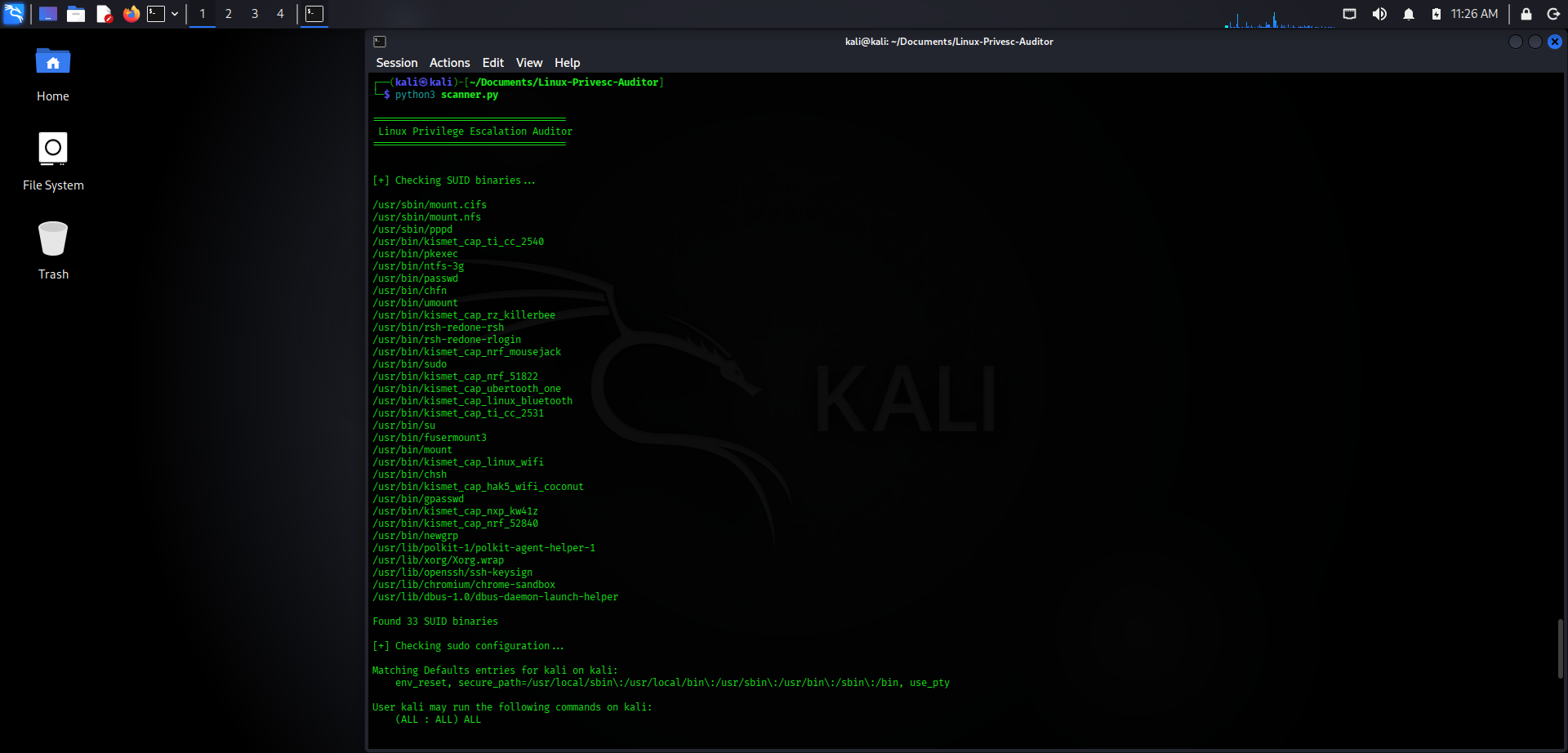Open the Session menu
This screenshot has height=753, width=1568.
coord(397,63)
